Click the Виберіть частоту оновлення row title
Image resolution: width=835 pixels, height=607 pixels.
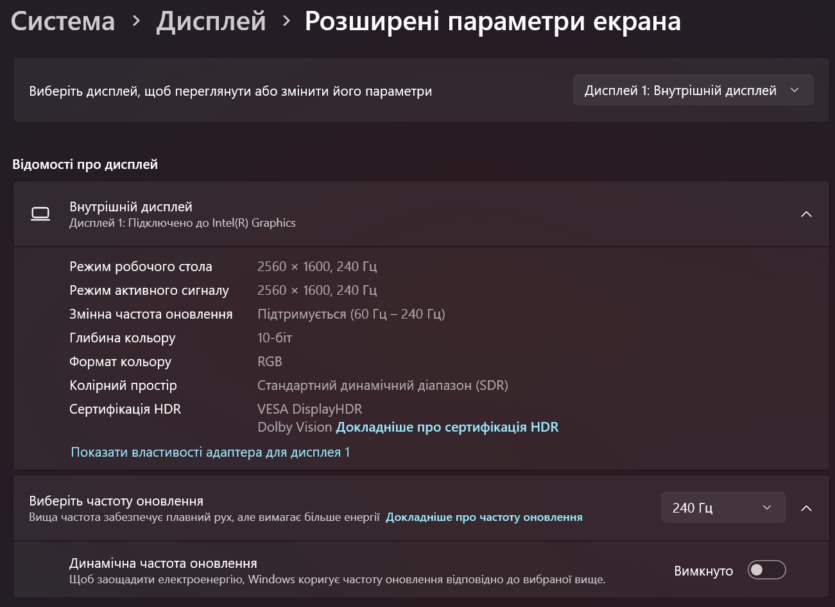click(116, 501)
